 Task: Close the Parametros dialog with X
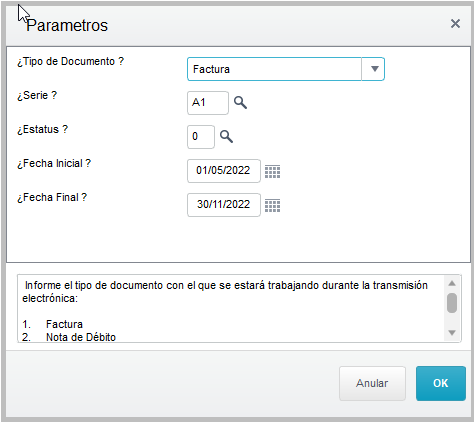coord(455,24)
